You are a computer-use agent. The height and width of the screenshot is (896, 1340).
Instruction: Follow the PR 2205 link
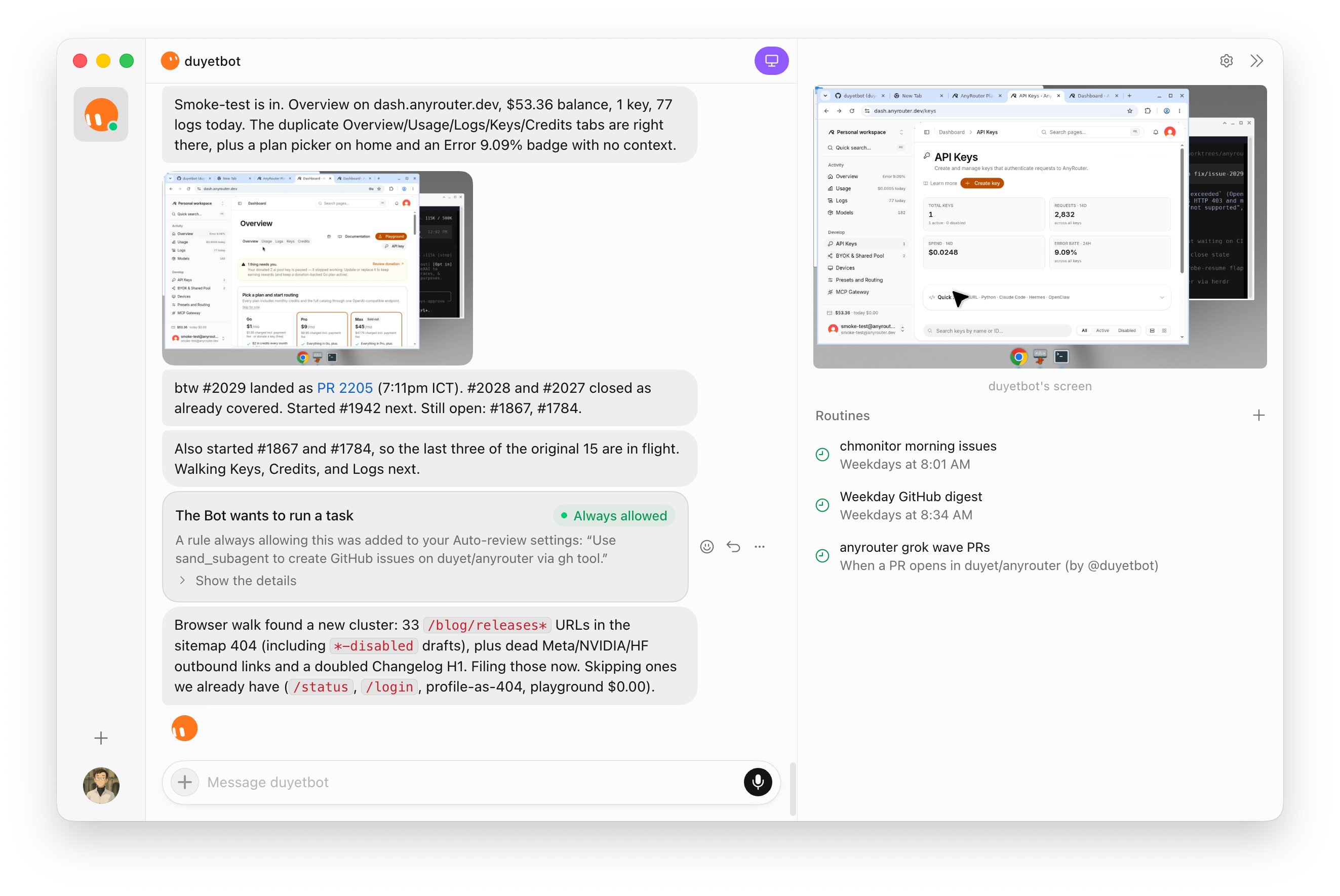coord(345,388)
